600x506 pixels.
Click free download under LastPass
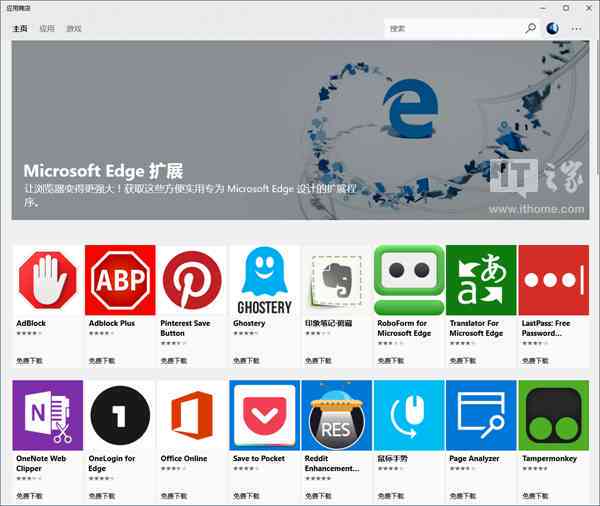click(x=535, y=361)
